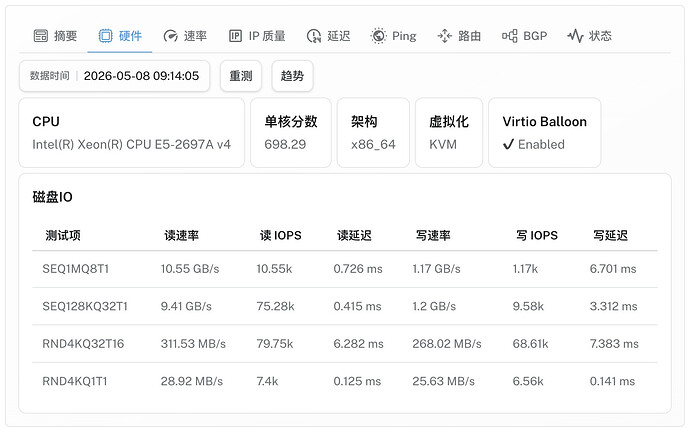
Task: Open the BGP tab
Action: [x=525, y=36]
